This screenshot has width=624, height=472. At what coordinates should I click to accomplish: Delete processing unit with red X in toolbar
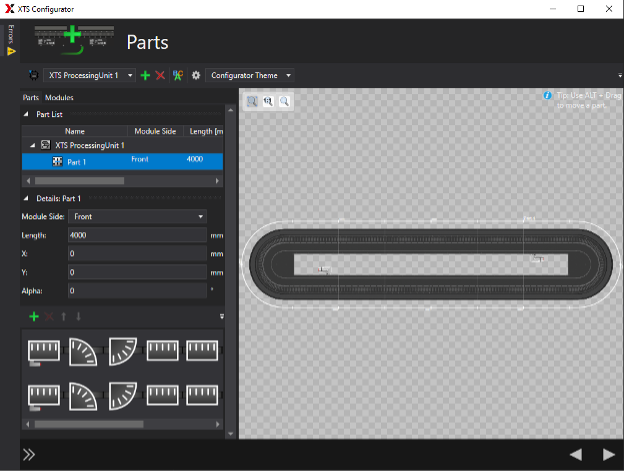pos(160,75)
